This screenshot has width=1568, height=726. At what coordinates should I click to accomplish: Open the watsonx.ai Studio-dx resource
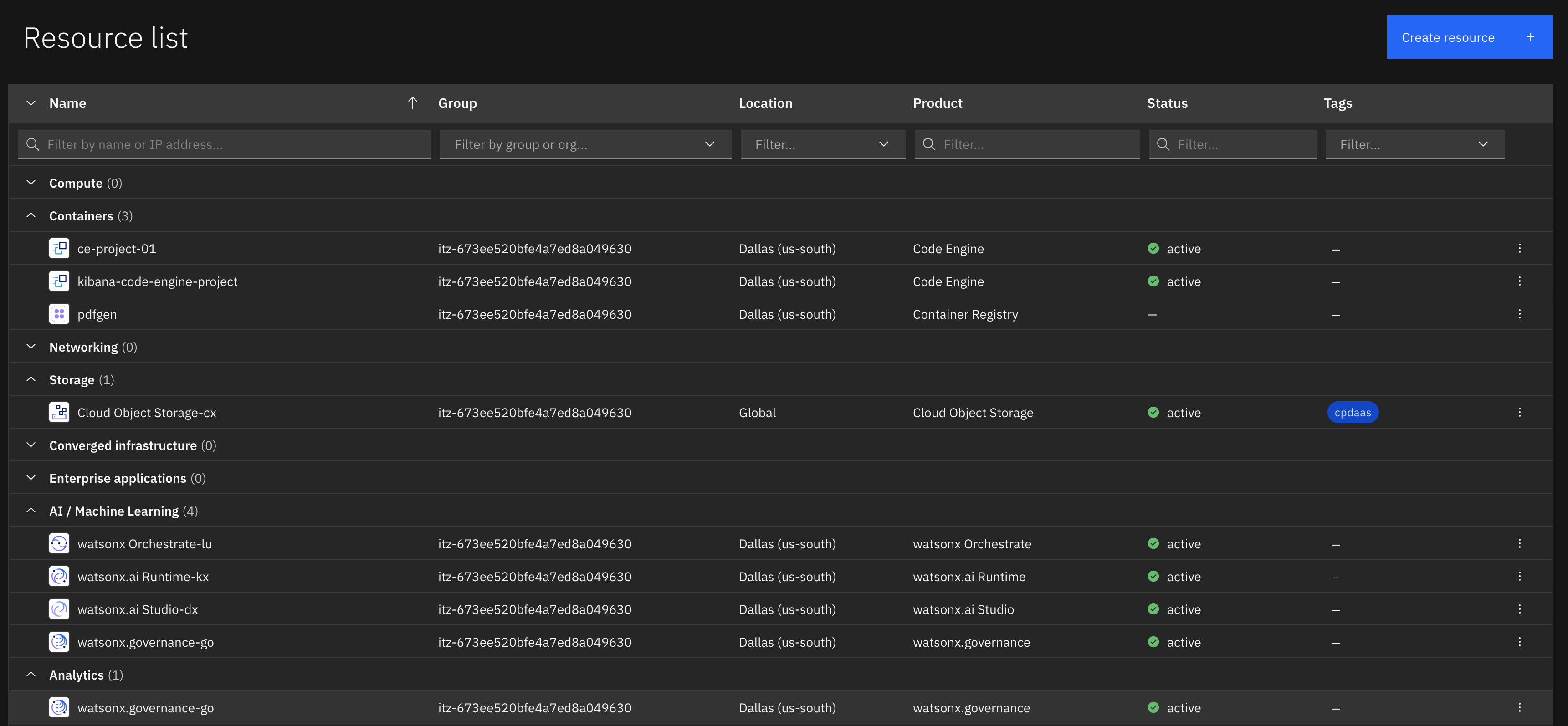(138, 610)
